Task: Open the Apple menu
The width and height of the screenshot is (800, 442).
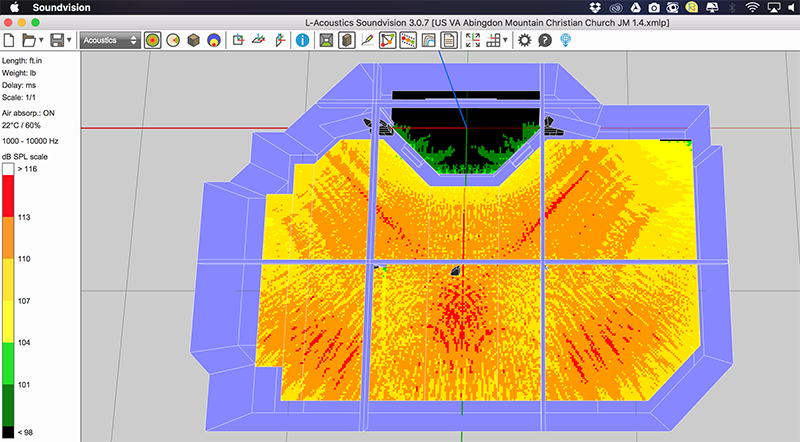Action: click(x=14, y=7)
